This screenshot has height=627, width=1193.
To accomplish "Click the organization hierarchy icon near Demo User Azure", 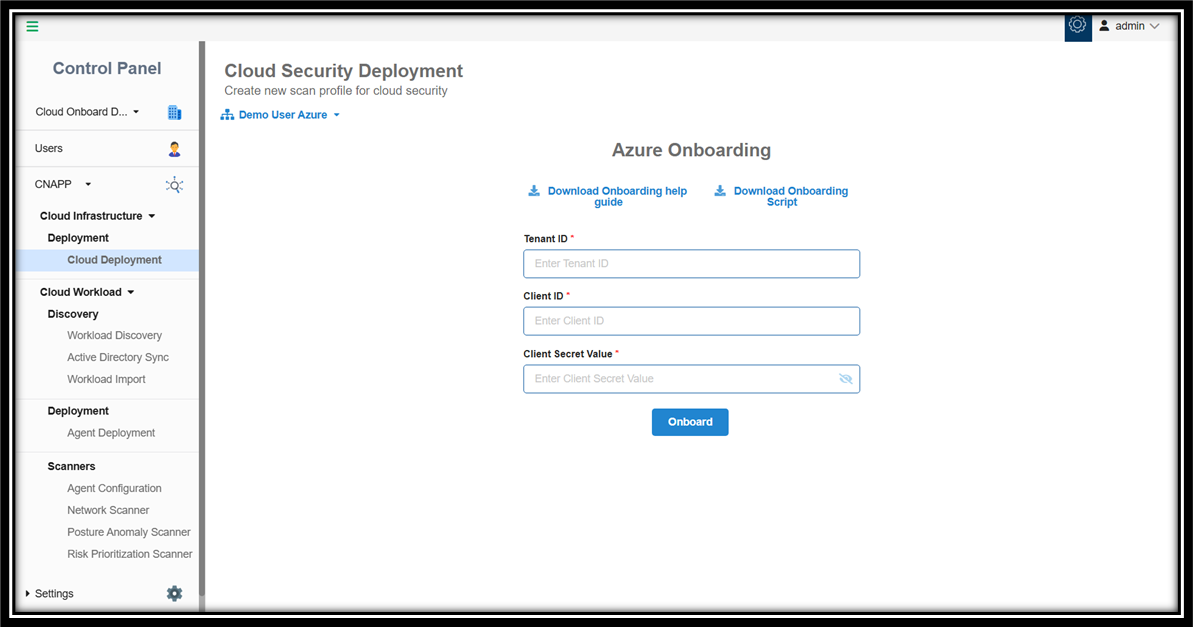I will [x=227, y=115].
